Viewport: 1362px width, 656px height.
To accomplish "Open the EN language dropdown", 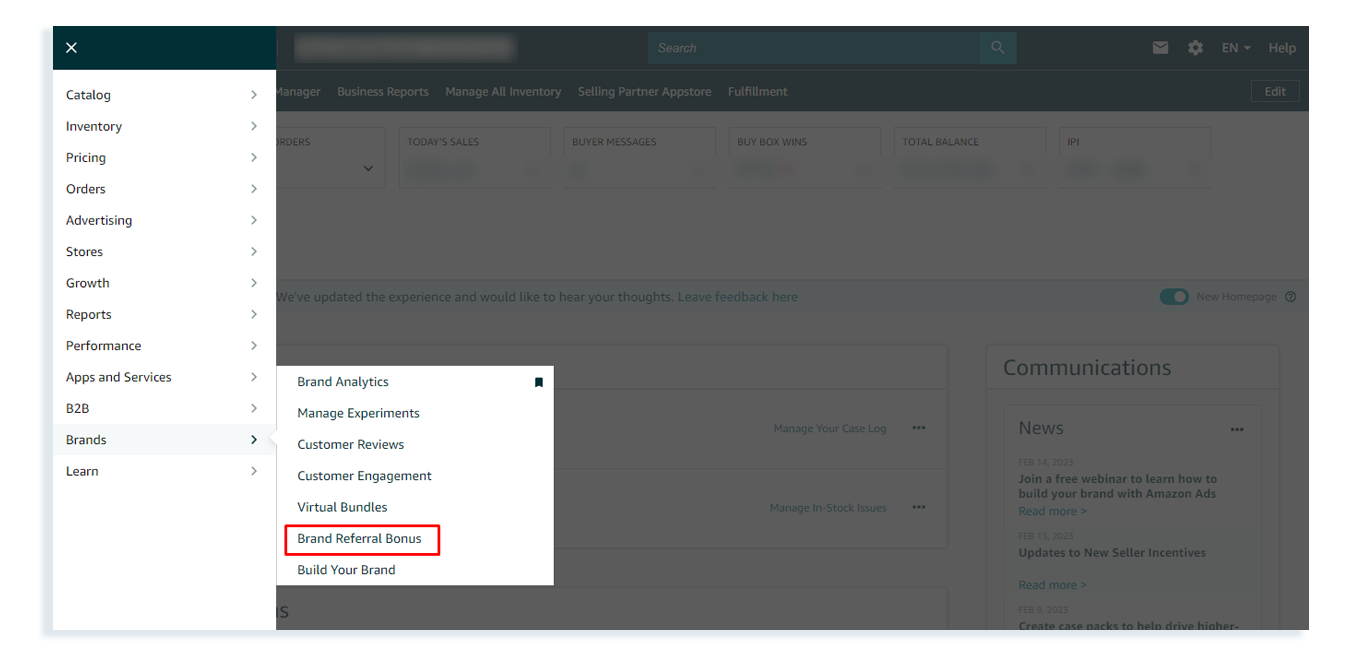I will pyautogui.click(x=1236, y=48).
